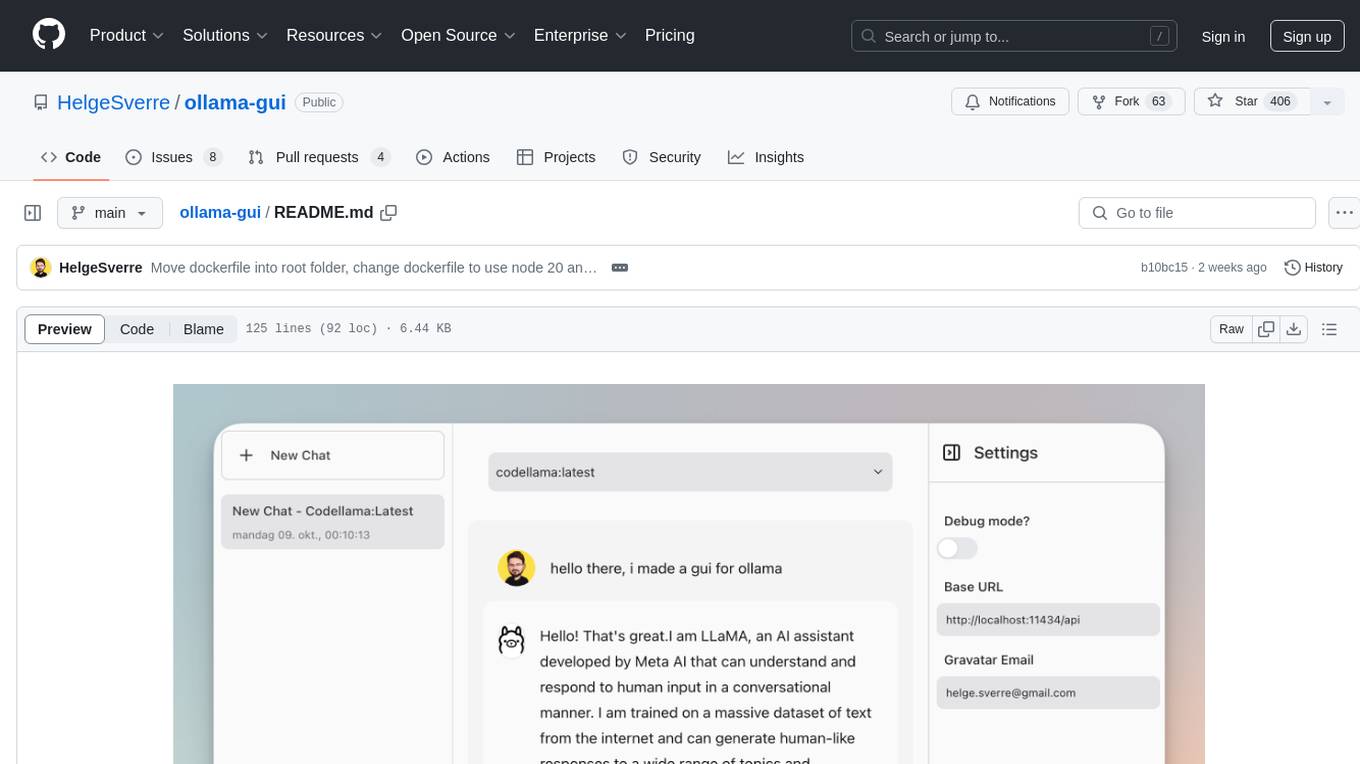
Task: Open the ollama-gui repository link
Action: tap(235, 102)
